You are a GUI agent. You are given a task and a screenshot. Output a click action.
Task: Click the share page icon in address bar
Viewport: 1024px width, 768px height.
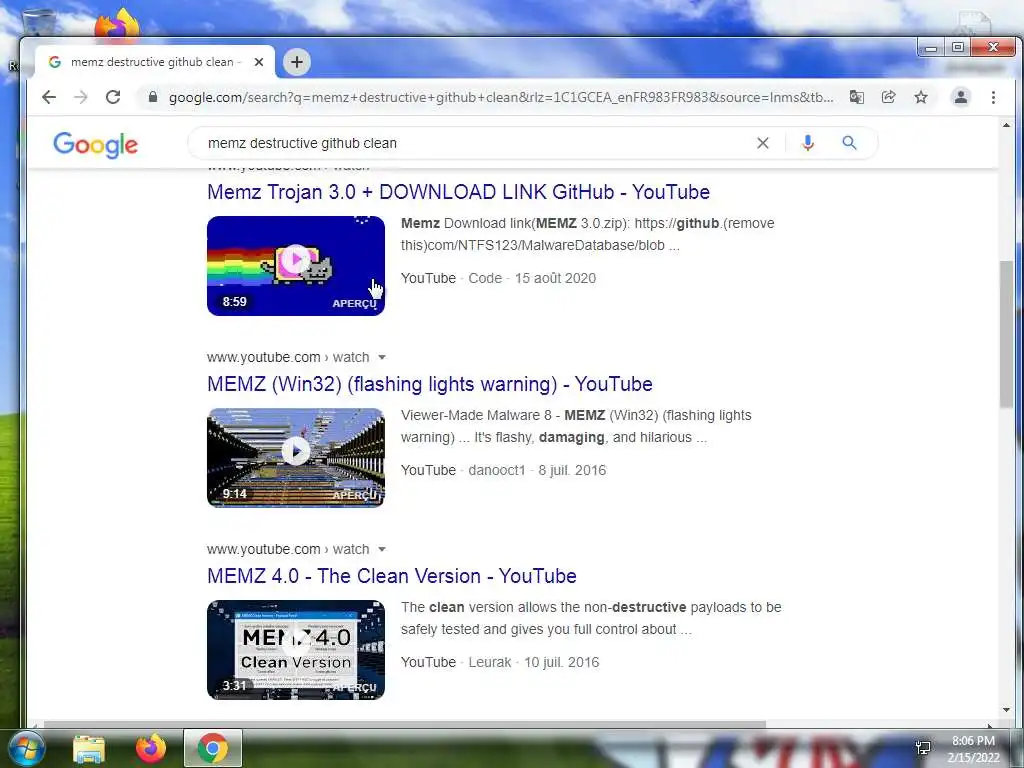point(888,97)
